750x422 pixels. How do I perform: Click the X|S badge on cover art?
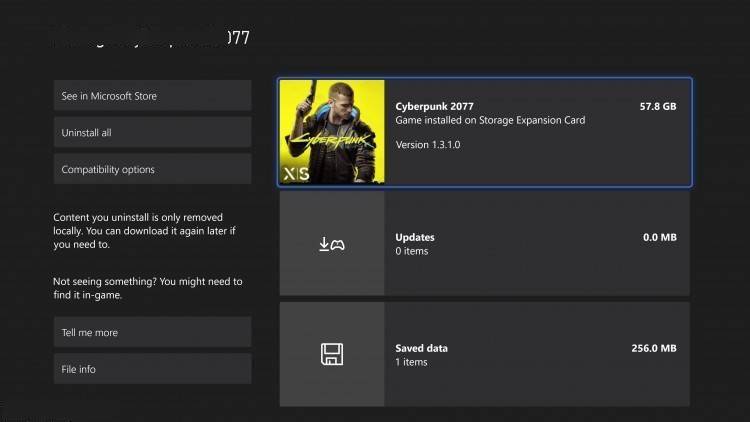(296, 174)
